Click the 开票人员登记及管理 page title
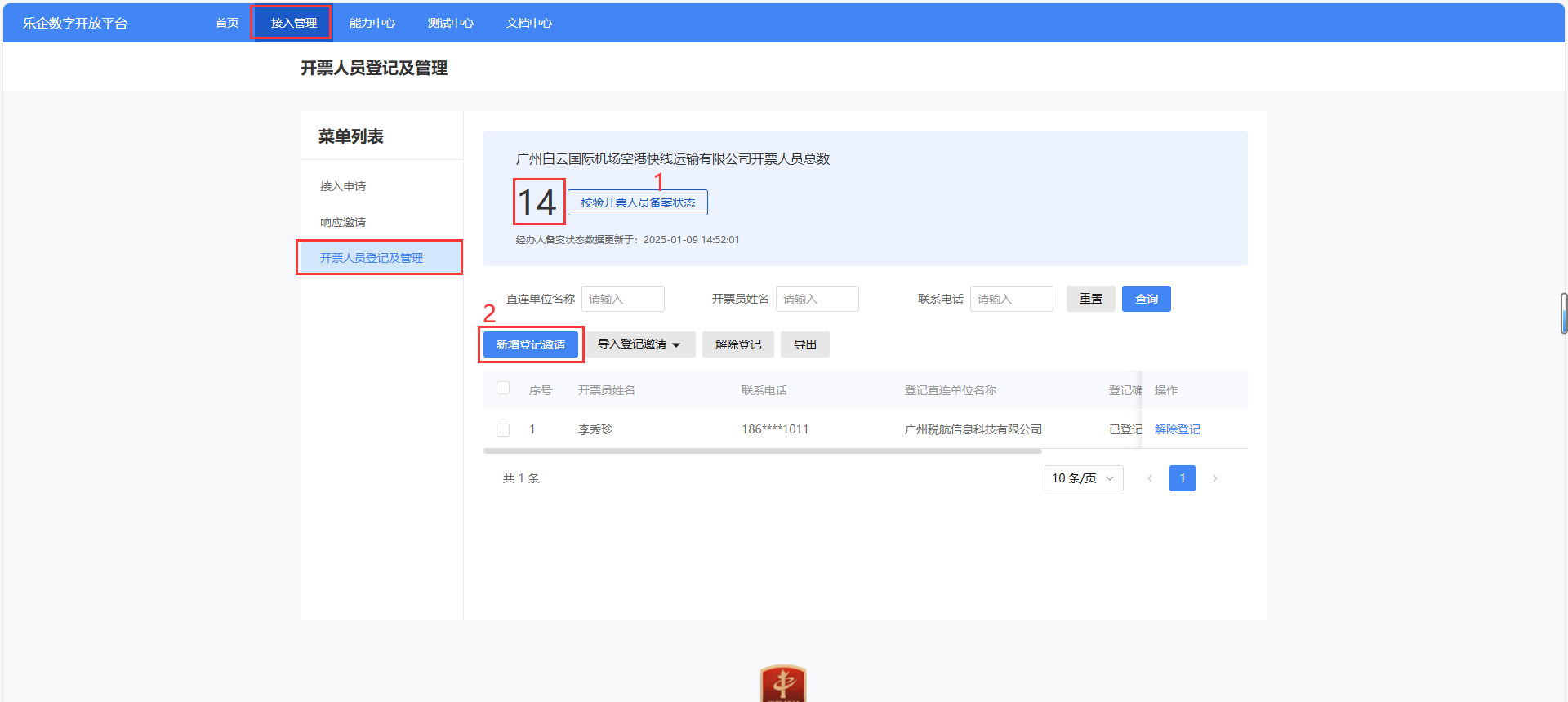Screen dimensions: 1568x702 374,68
